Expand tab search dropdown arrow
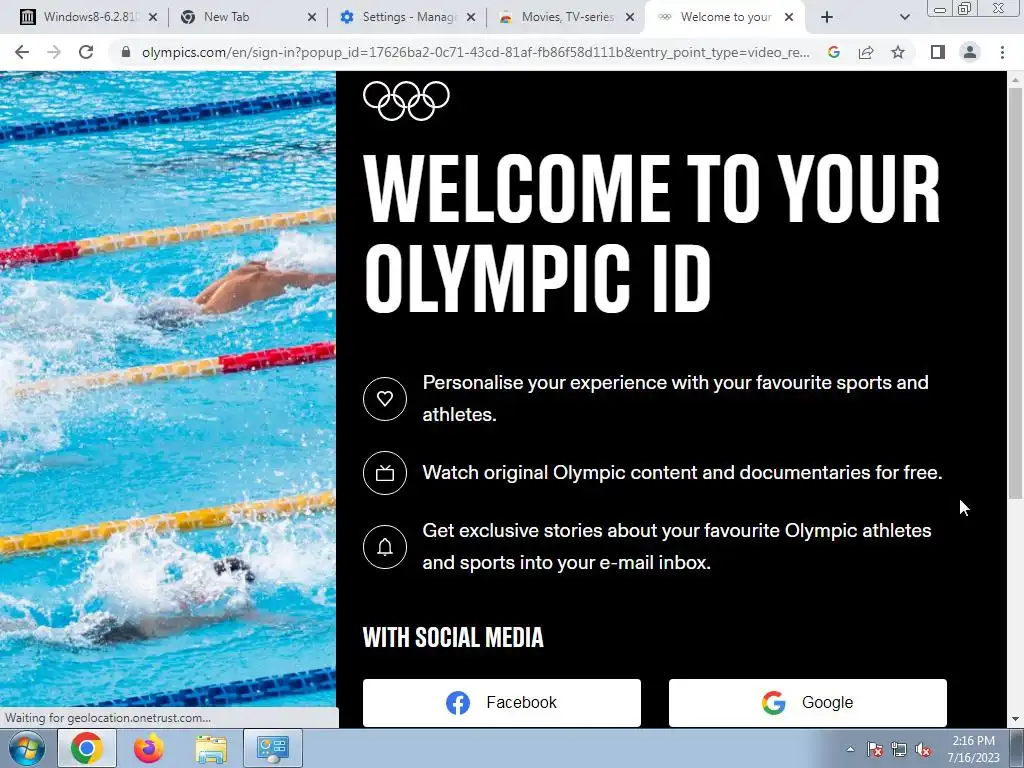1024x768 pixels. 904,18
